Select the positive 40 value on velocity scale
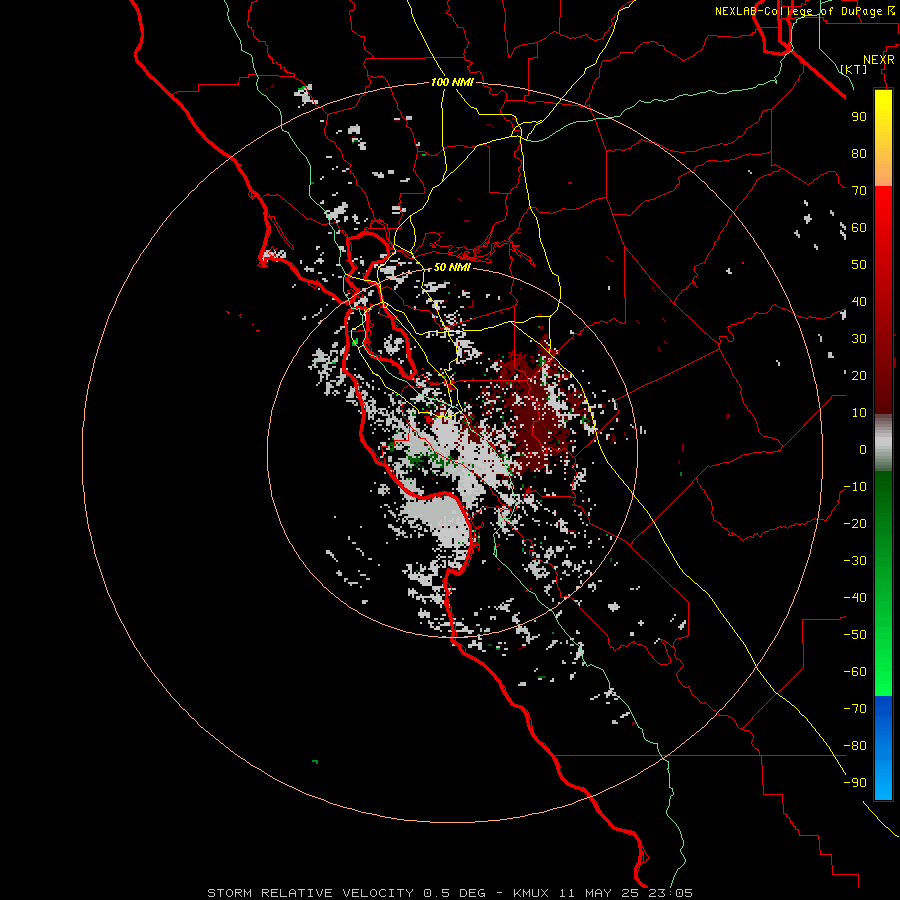 [x=859, y=301]
